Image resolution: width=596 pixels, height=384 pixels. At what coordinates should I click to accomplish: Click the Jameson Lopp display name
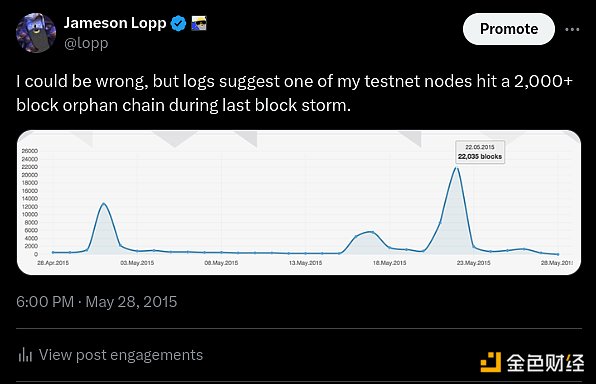pyautogui.click(x=115, y=23)
